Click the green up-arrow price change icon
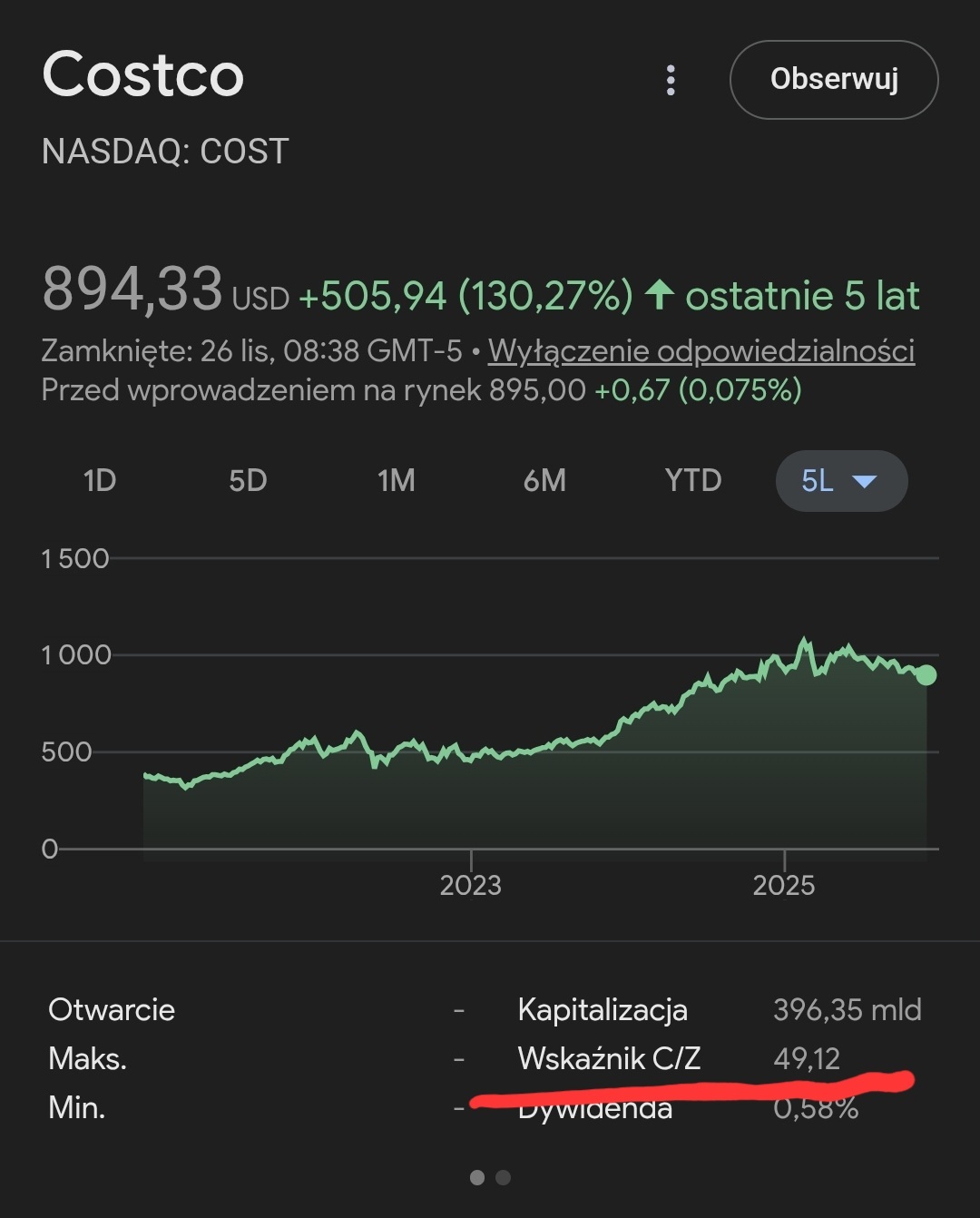The height and width of the screenshot is (1218, 980). click(660, 295)
